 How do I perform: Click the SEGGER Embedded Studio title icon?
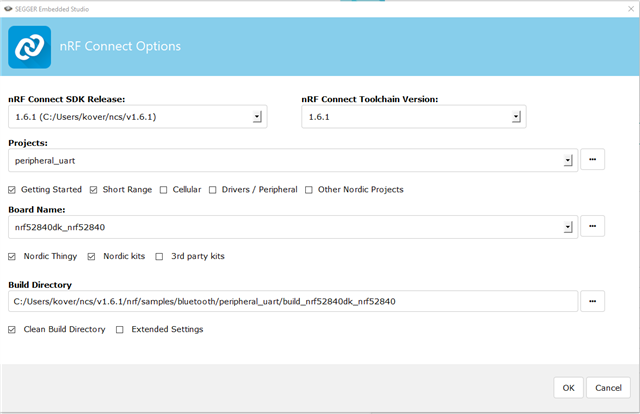pos(8,9)
